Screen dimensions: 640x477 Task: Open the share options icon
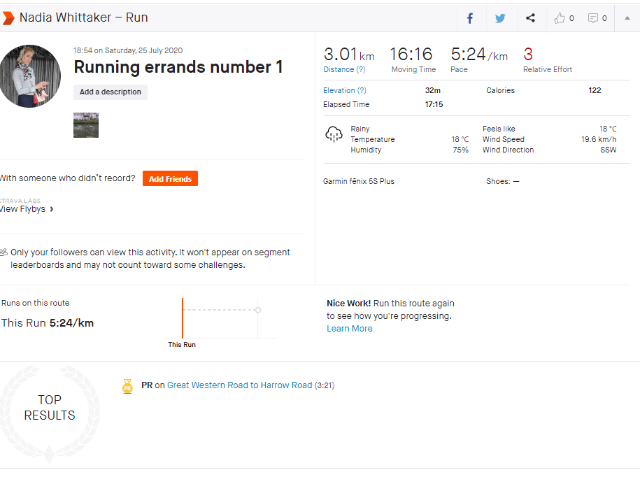coord(530,18)
